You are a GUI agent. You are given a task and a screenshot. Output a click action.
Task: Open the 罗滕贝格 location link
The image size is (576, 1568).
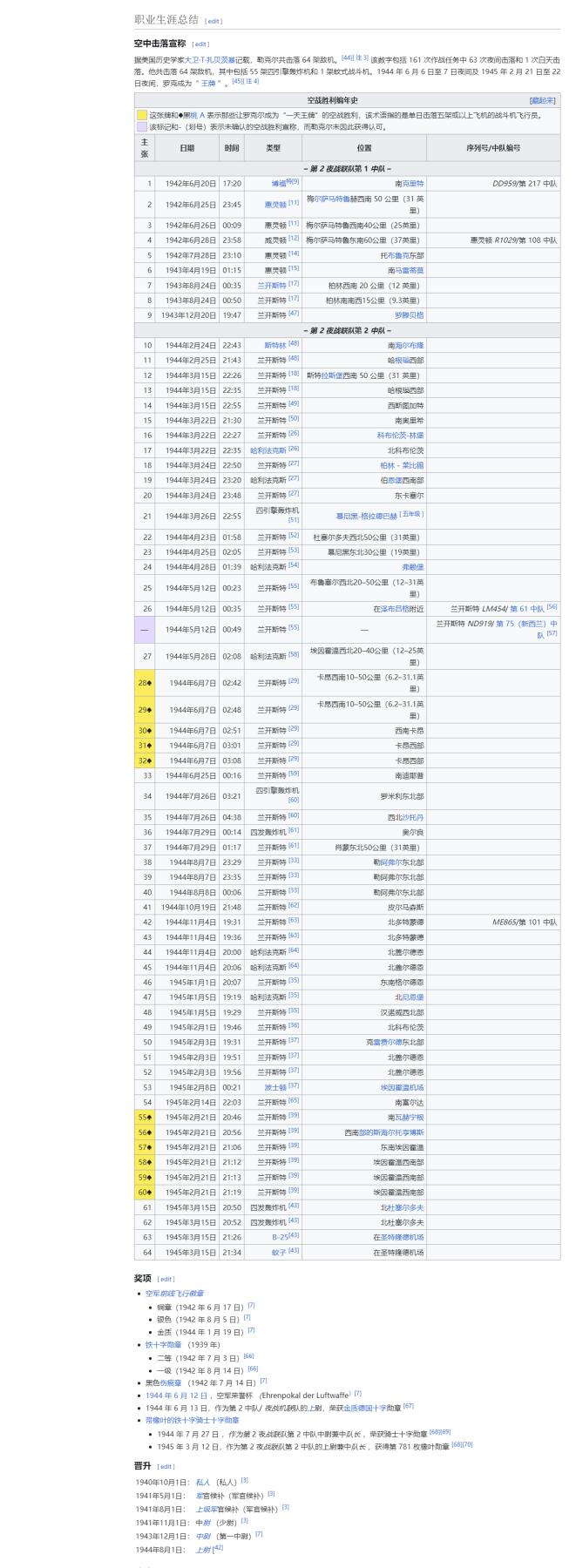[x=410, y=314]
